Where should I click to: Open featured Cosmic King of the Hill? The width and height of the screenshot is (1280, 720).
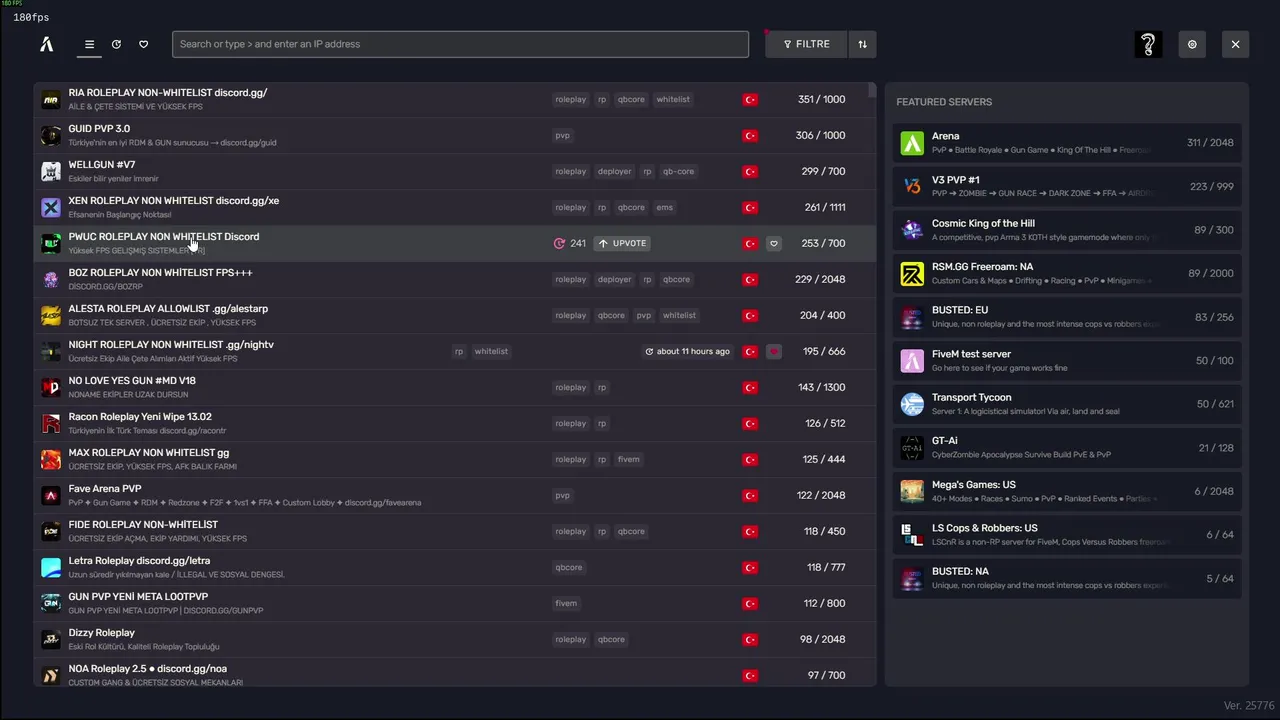coord(1067,230)
